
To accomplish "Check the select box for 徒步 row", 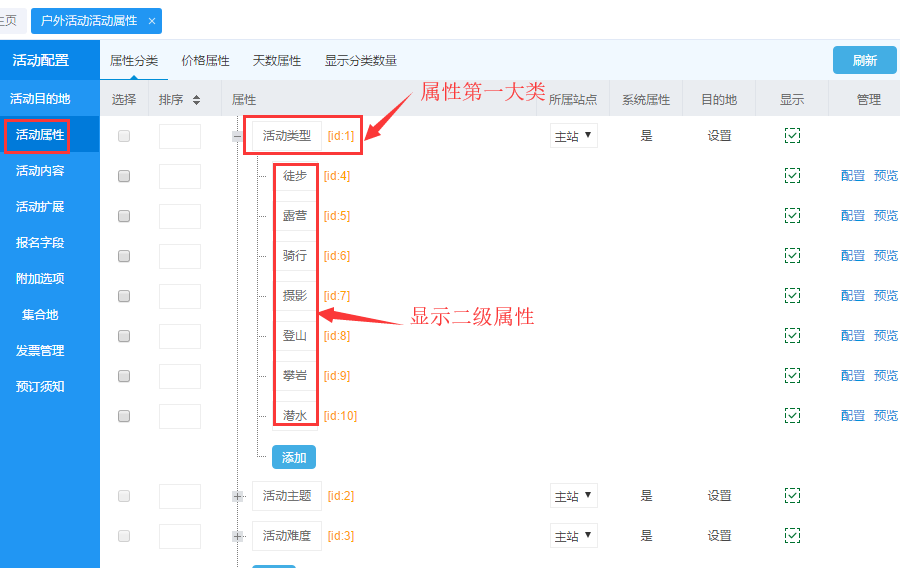I will (124, 176).
